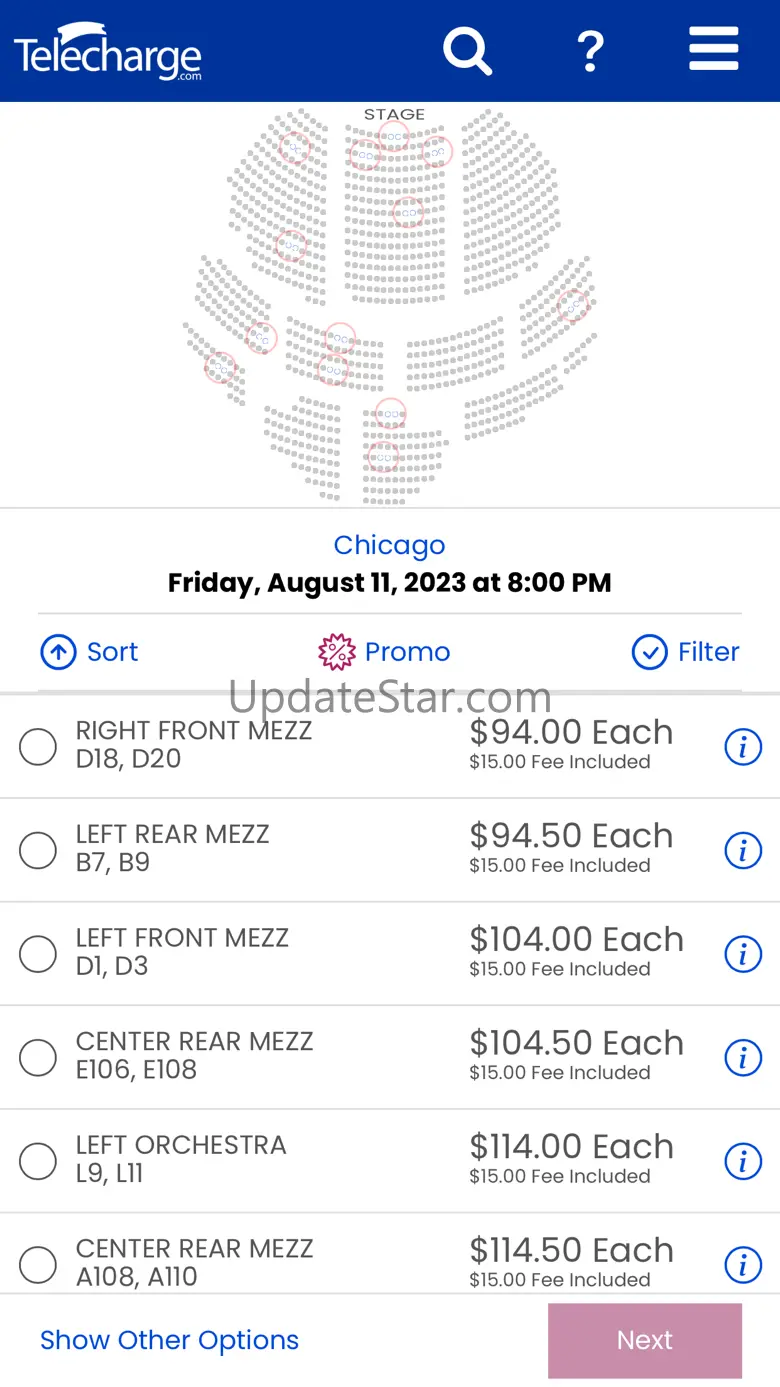This screenshot has width=780, height=1387.
Task: Show info for Right Front Mezz D18, D20
Action: 743,747
